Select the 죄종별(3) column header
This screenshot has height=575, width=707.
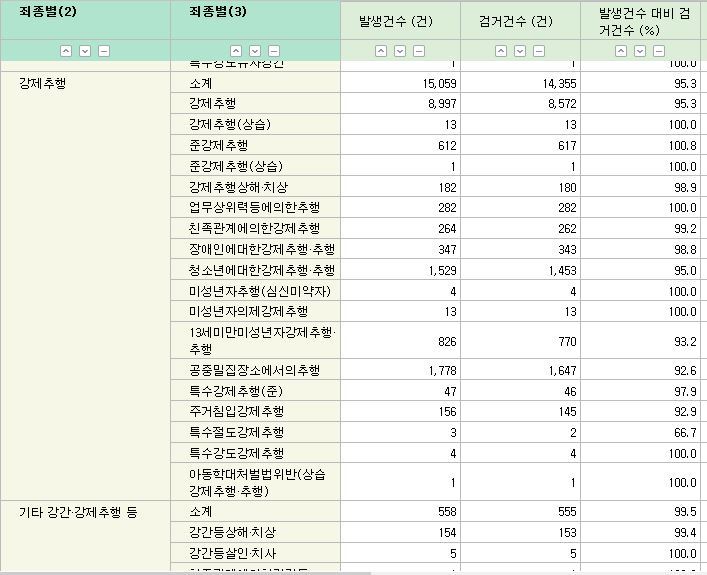pos(218,11)
